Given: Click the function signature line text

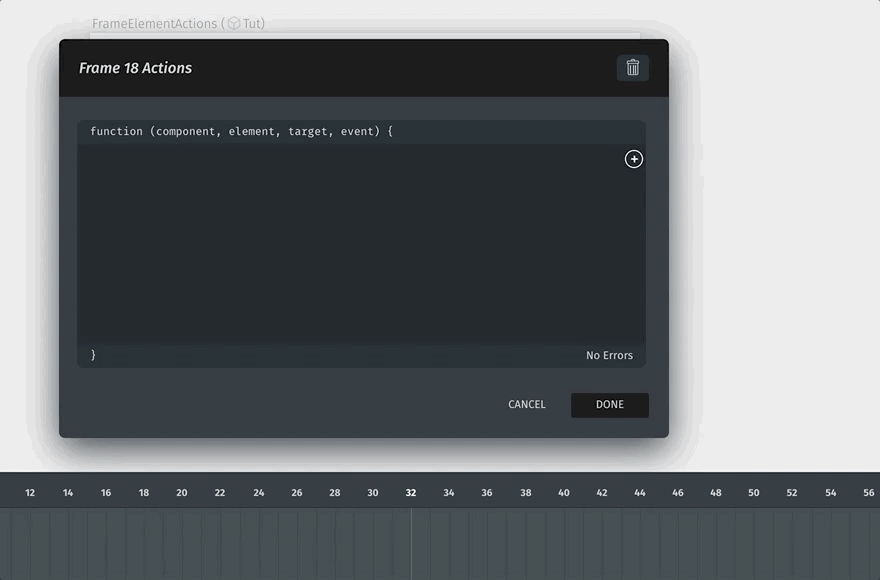Looking at the screenshot, I should [x=241, y=131].
